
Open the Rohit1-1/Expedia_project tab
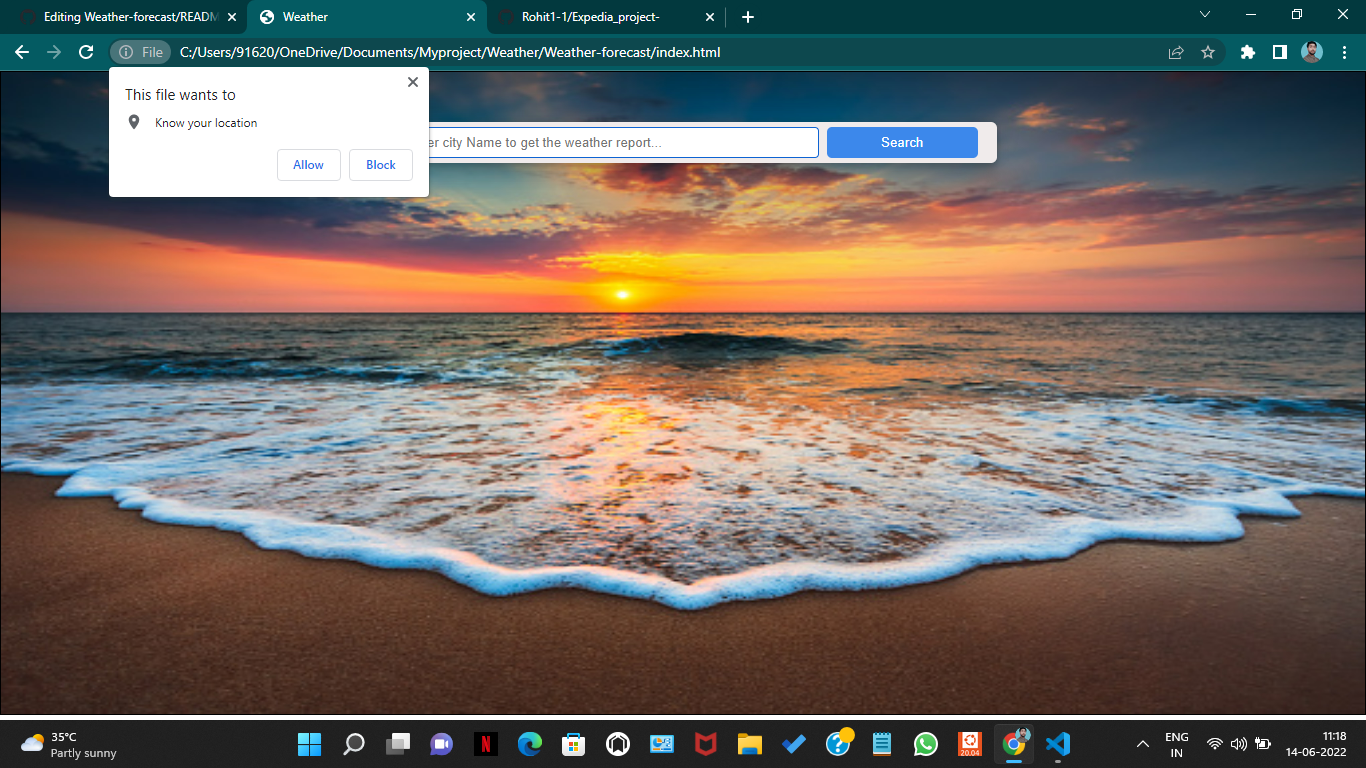606,17
